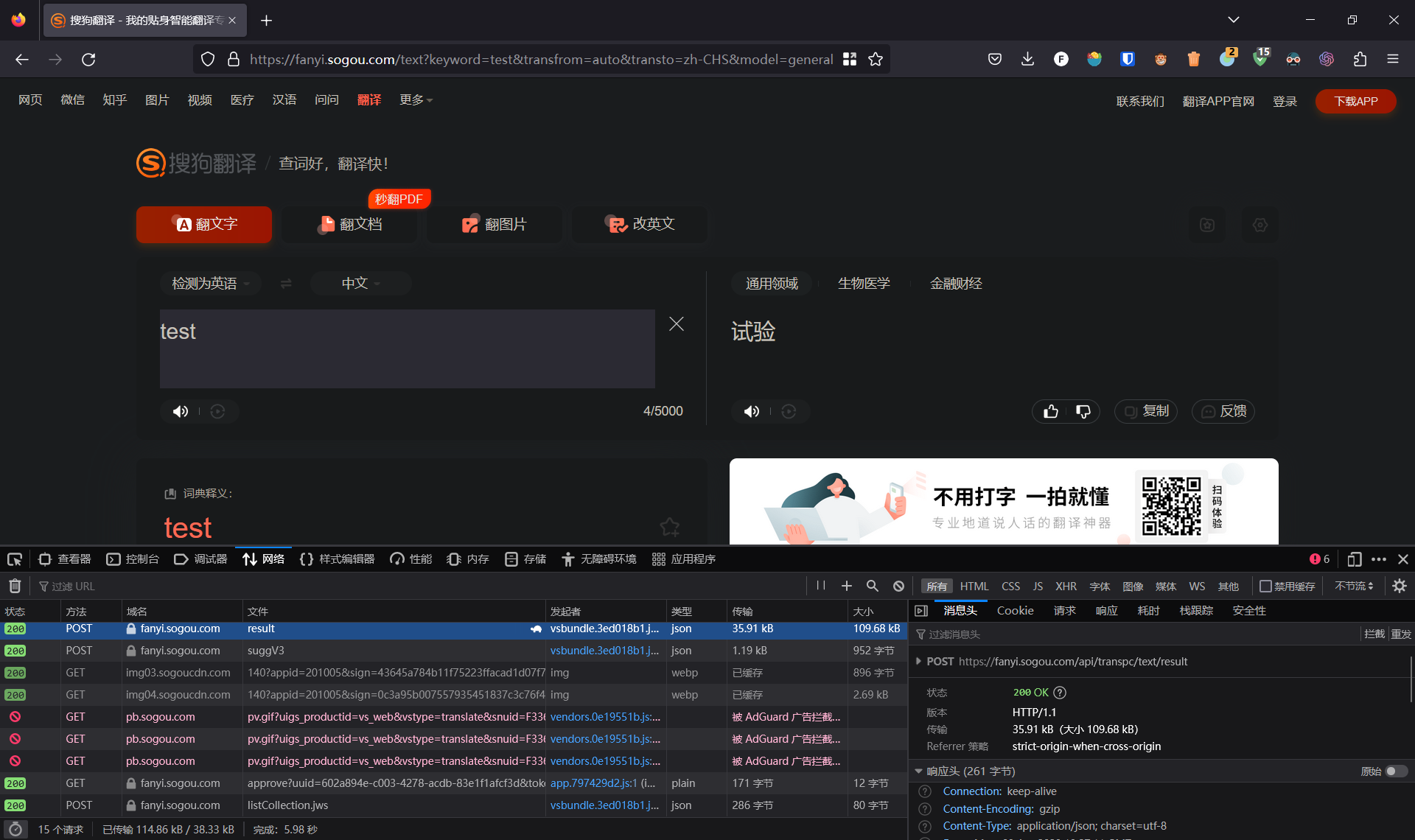Open the Firefox downloads panel
1415x840 pixels.
point(1027,60)
